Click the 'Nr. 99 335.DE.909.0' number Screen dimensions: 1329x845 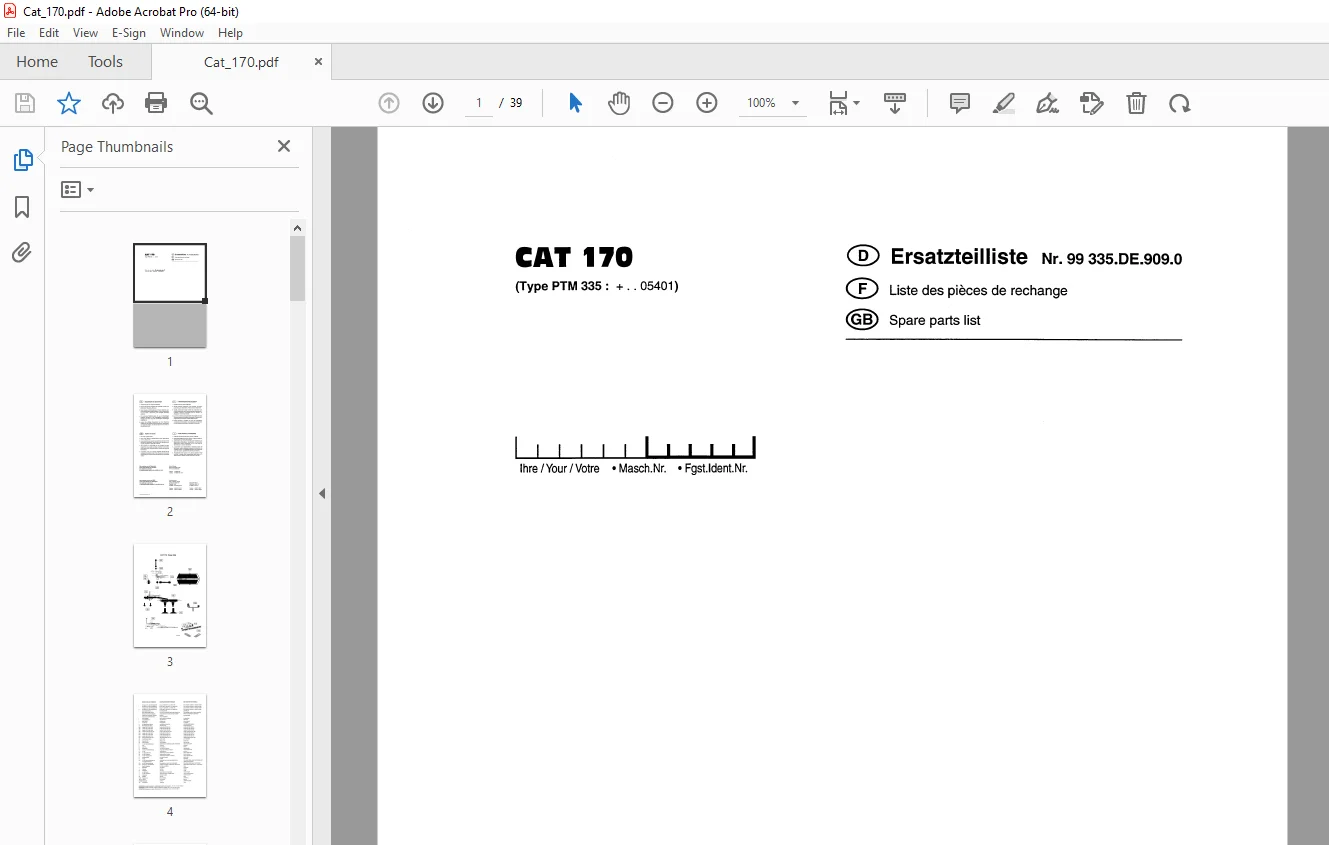[x=1112, y=259]
